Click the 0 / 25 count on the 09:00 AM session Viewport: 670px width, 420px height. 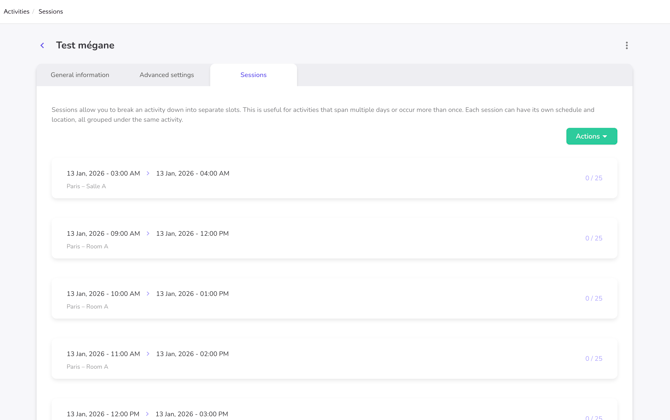(x=593, y=238)
